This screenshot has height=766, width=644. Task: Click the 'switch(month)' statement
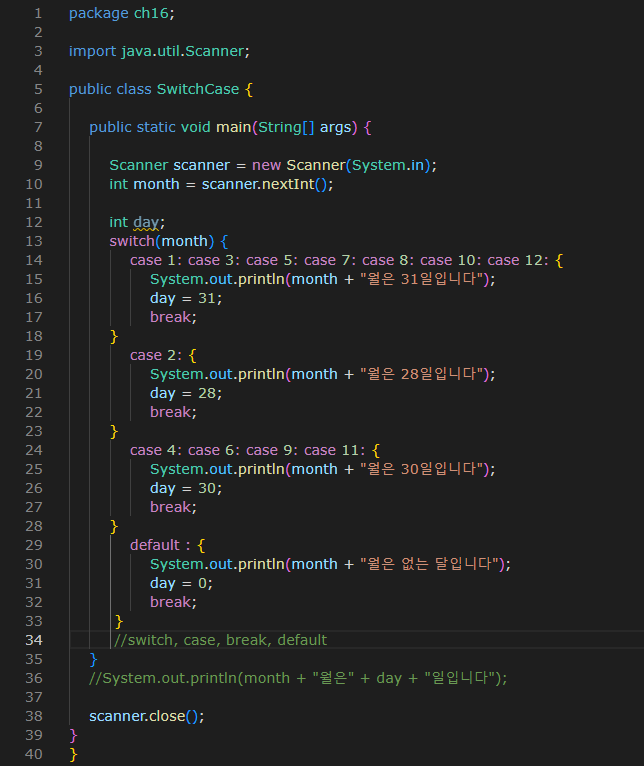pyautogui.click(x=162, y=241)
